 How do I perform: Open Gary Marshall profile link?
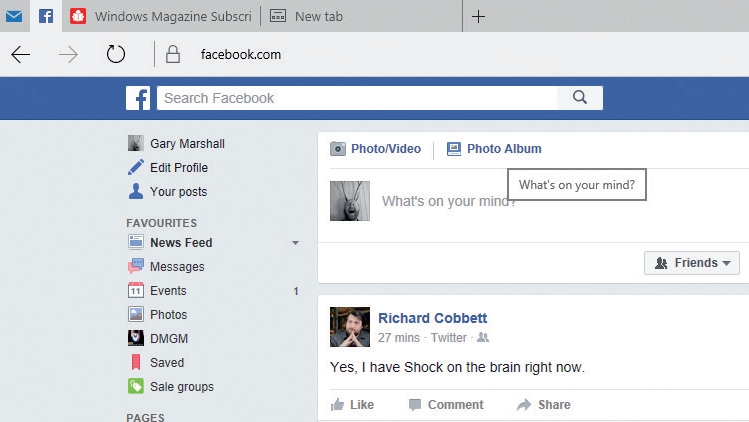(x=187, y=144)
